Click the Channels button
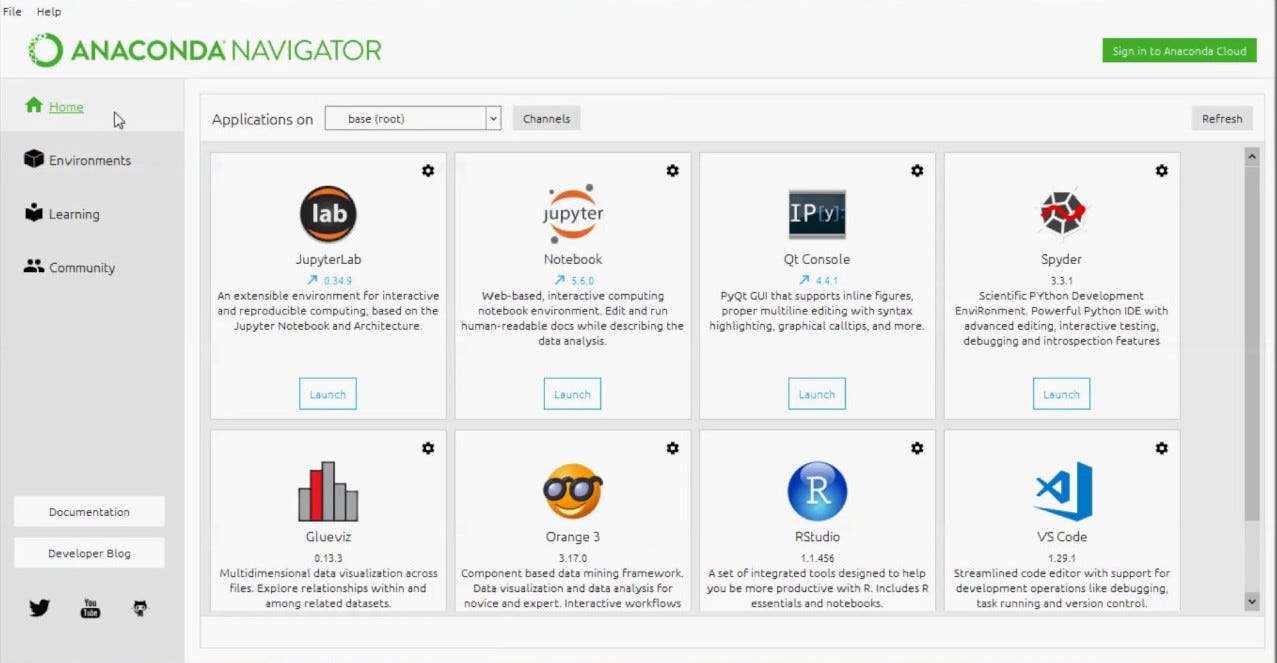 (x=547, y=118)
